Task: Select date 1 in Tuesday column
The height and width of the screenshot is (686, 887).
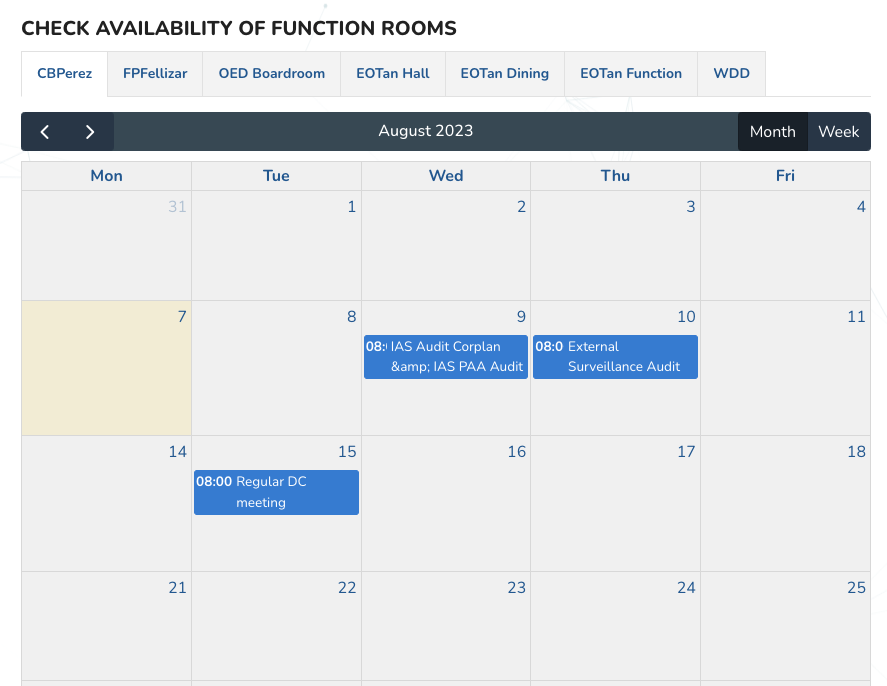Action: point(351,208)
